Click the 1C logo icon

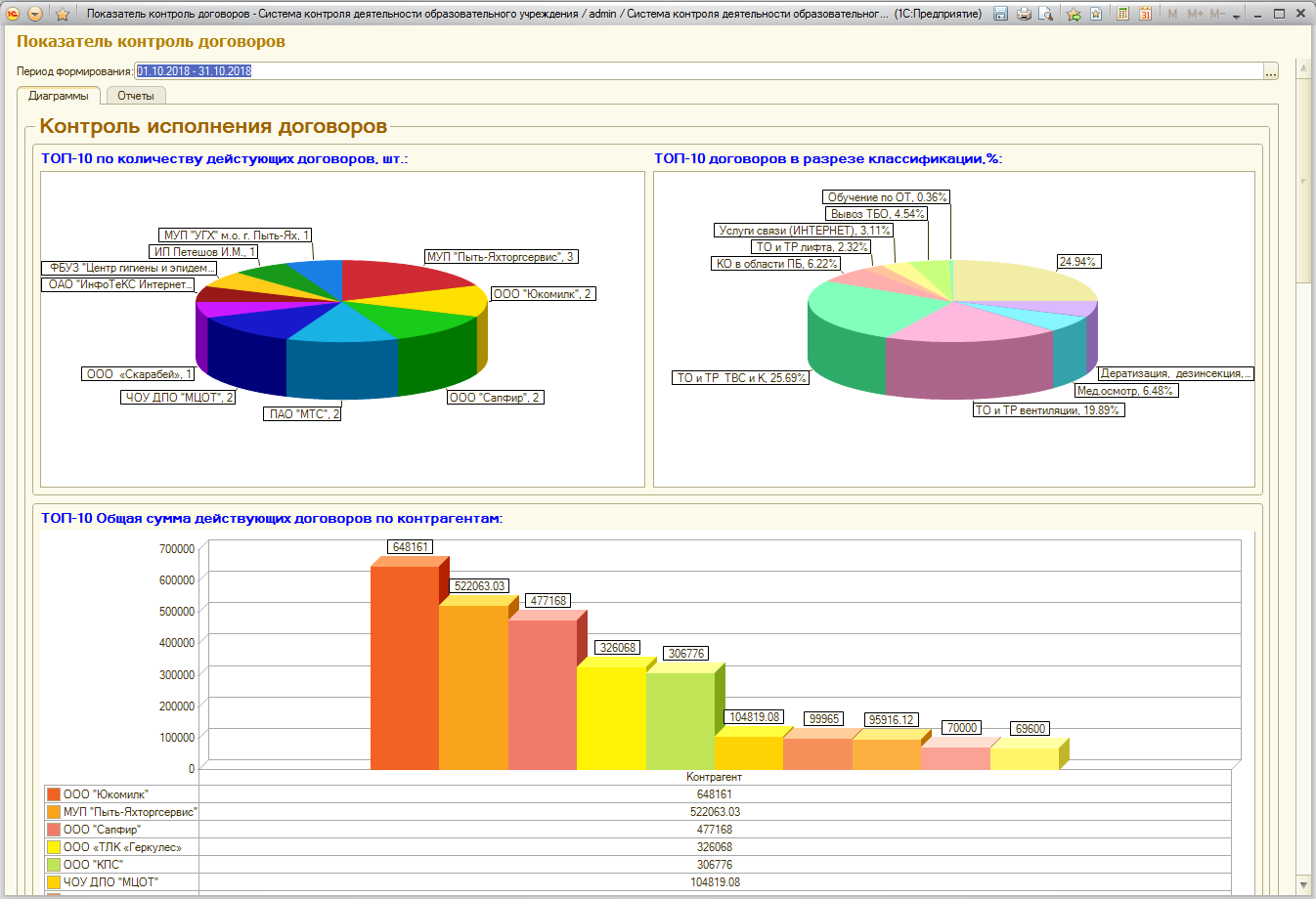[13, 14]
